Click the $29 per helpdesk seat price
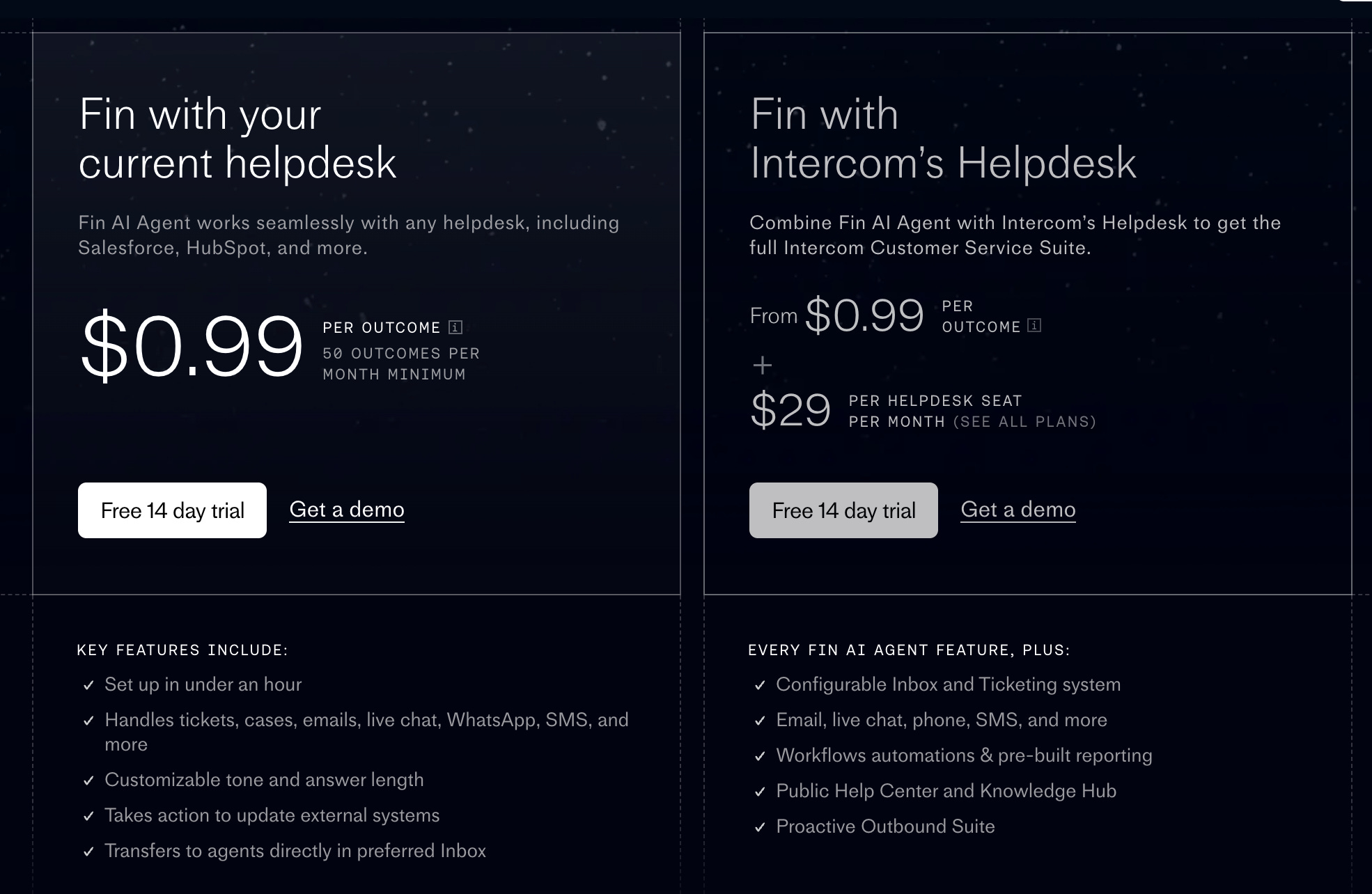This screenshot has width=1372, height=894. (790, 409)
